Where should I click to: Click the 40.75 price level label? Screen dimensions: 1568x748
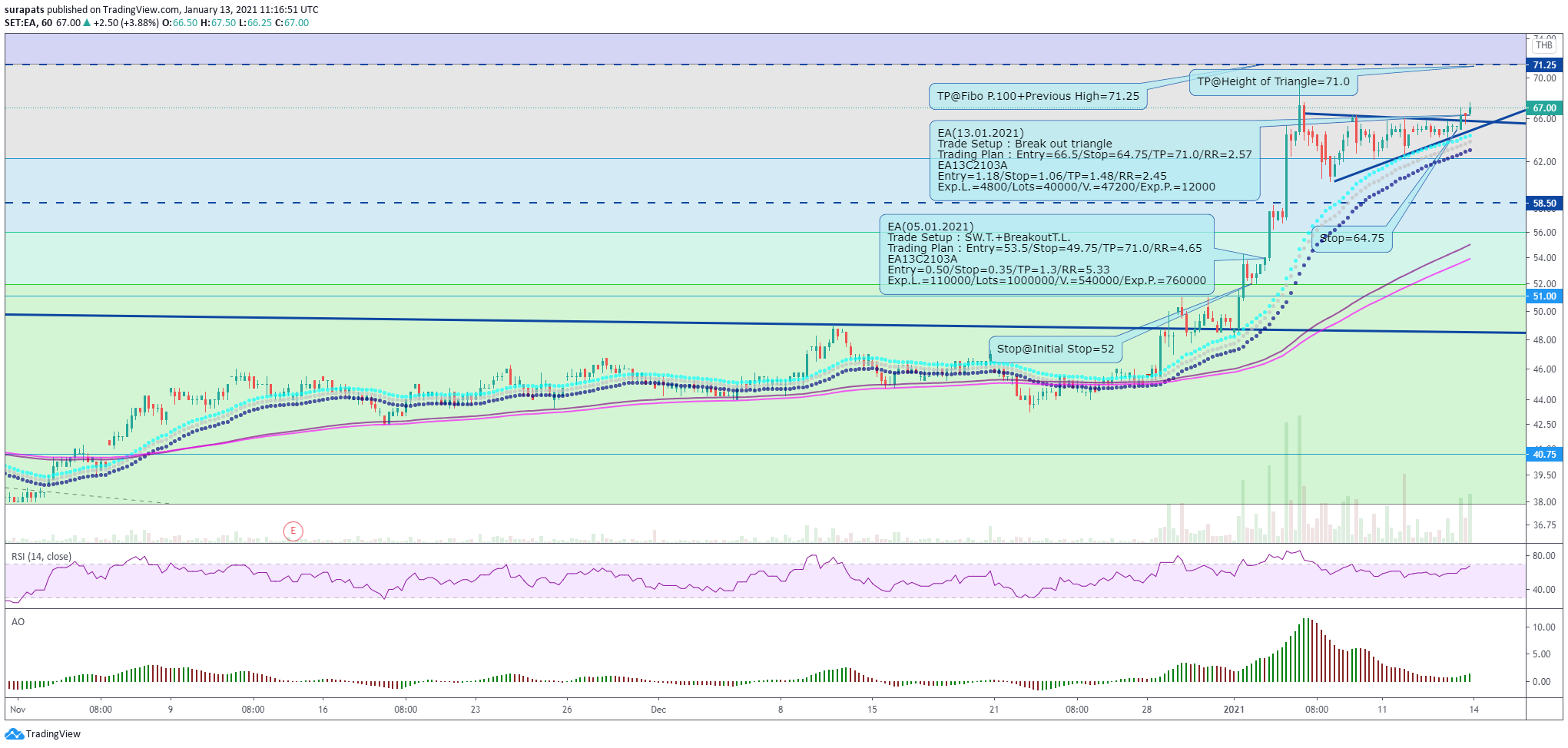1544,455
